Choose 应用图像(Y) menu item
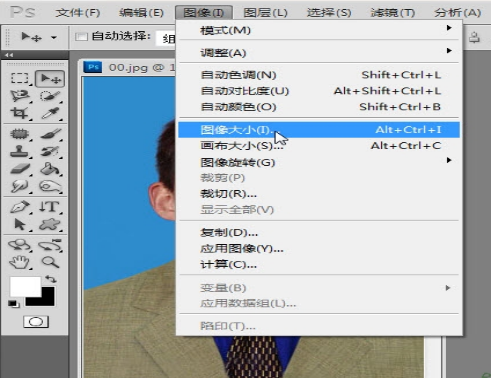492x378 pixels. (x=319, y=248)
